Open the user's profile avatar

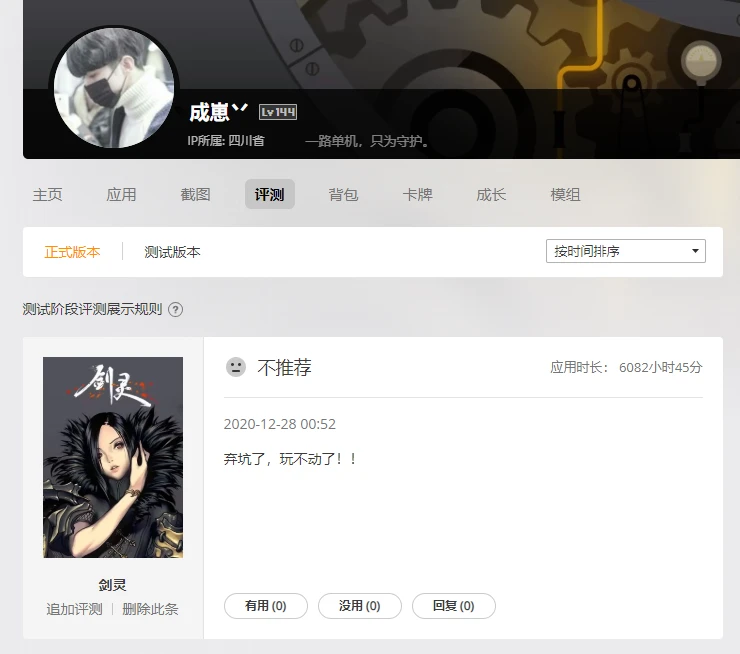(114, 88)
